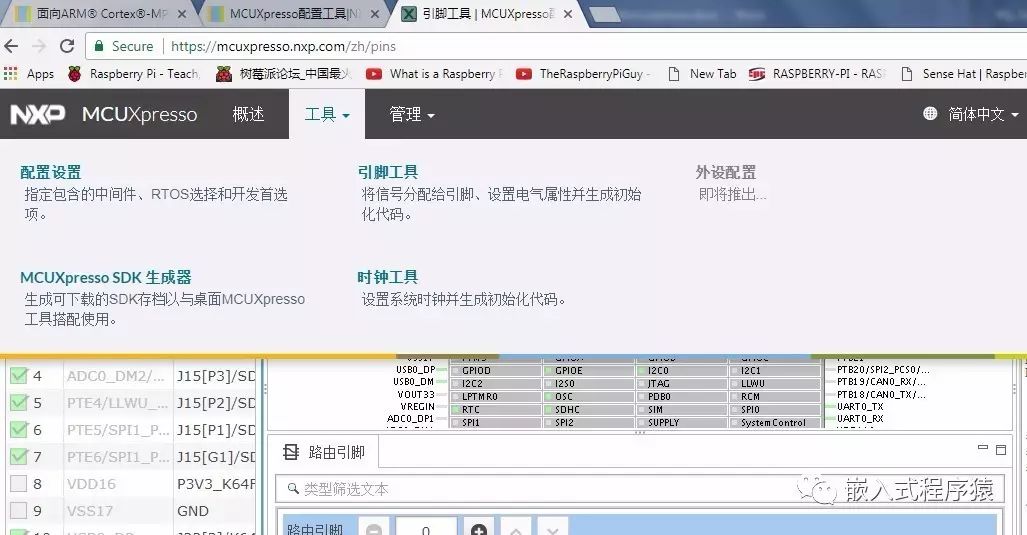
Task: Open the 树莓派论坛 bookmark
Action: [x=284, y=74]
